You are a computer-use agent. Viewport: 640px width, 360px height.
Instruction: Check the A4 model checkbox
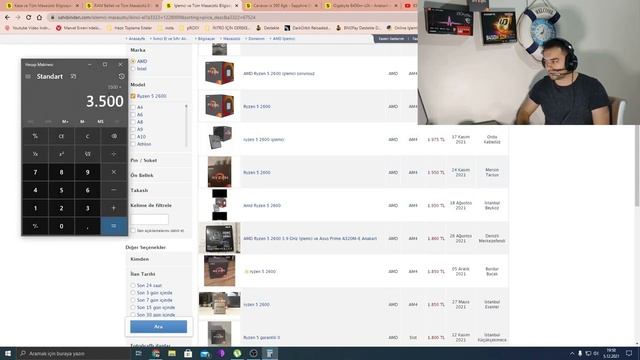133,107
